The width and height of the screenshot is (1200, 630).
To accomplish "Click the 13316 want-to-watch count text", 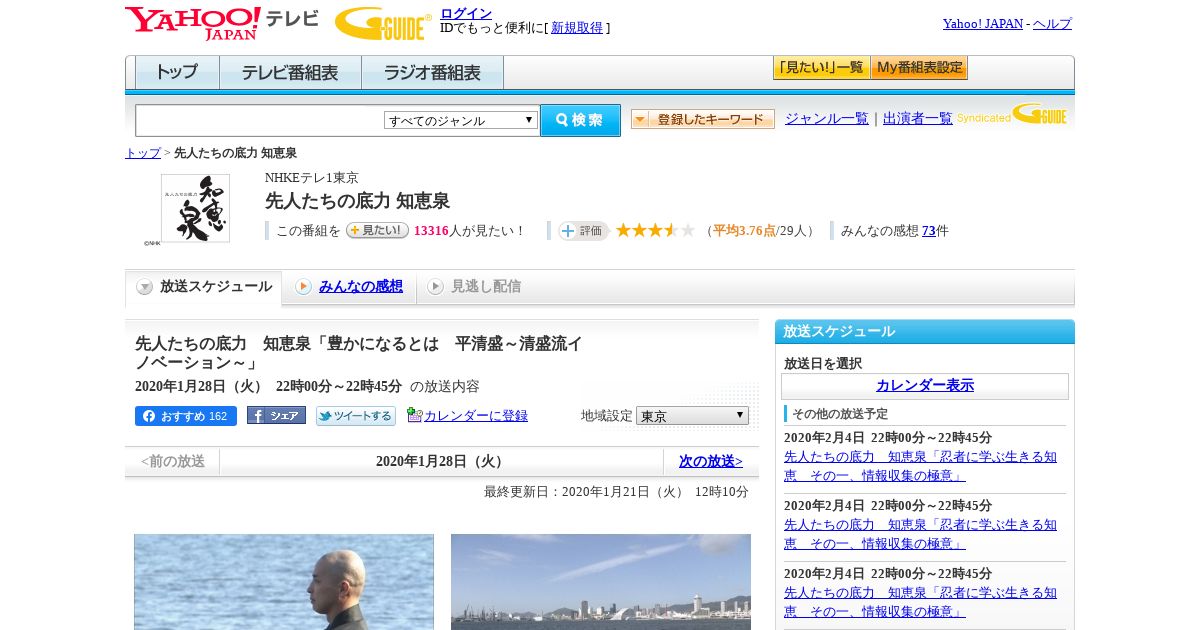I will pos(431,231).
